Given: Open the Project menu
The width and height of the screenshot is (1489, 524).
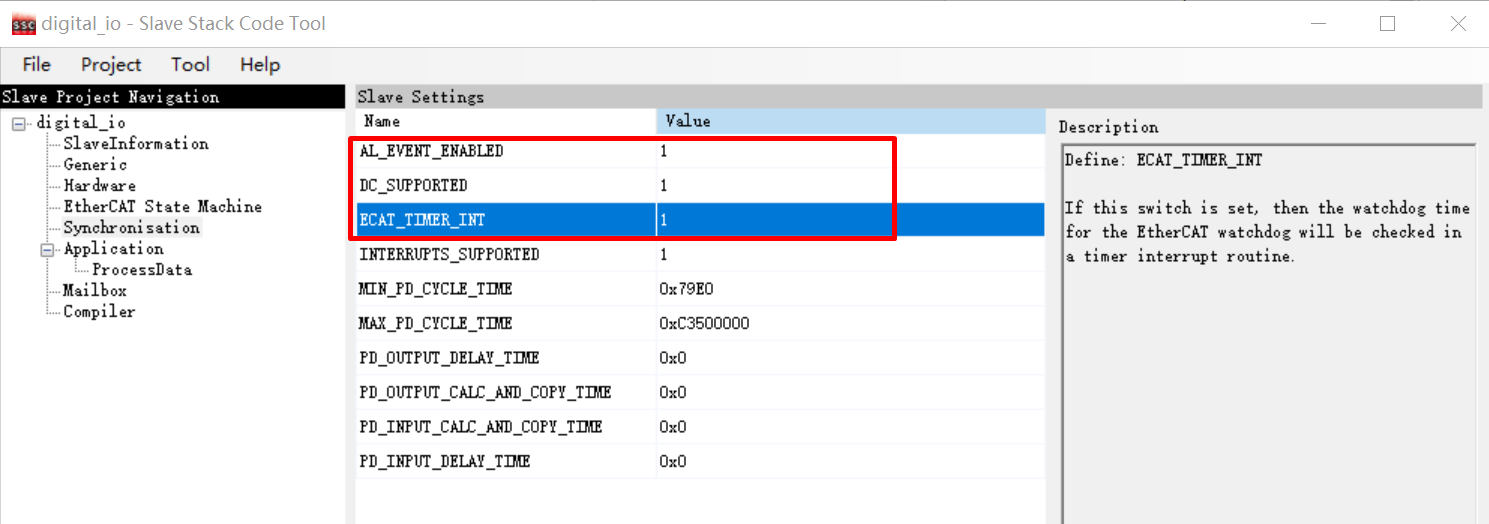Looking at the screenshot, I should tap(111, 64).
